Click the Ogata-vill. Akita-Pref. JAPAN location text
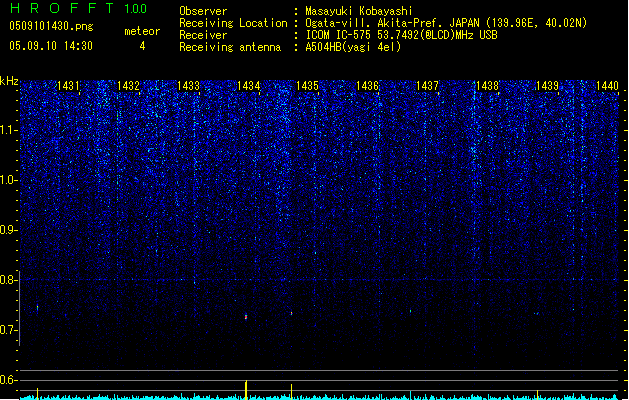This screenshot has width=629, height=400. click(x=446, y=23)
